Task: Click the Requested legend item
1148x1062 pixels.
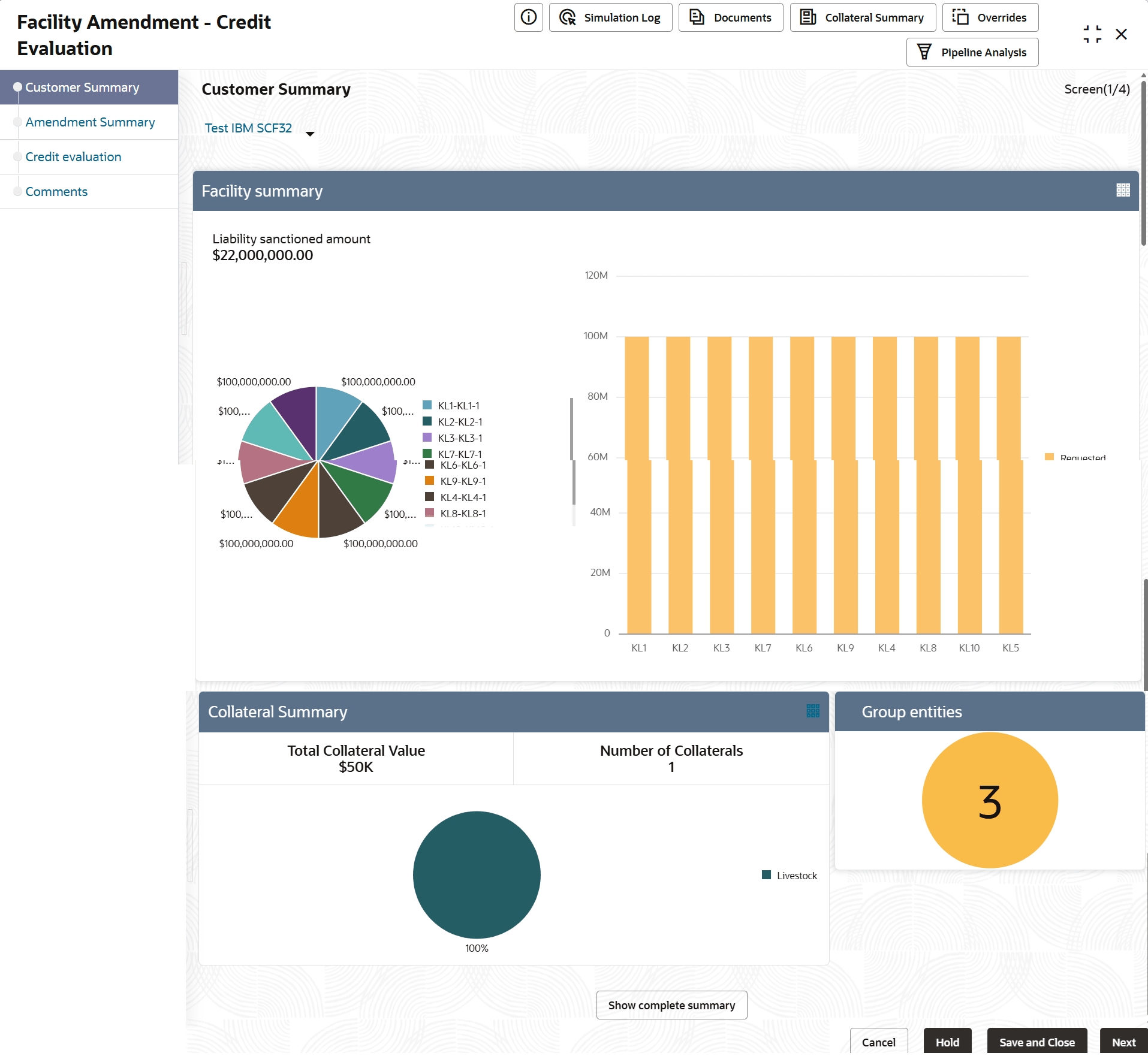Action: point(1075,457)
